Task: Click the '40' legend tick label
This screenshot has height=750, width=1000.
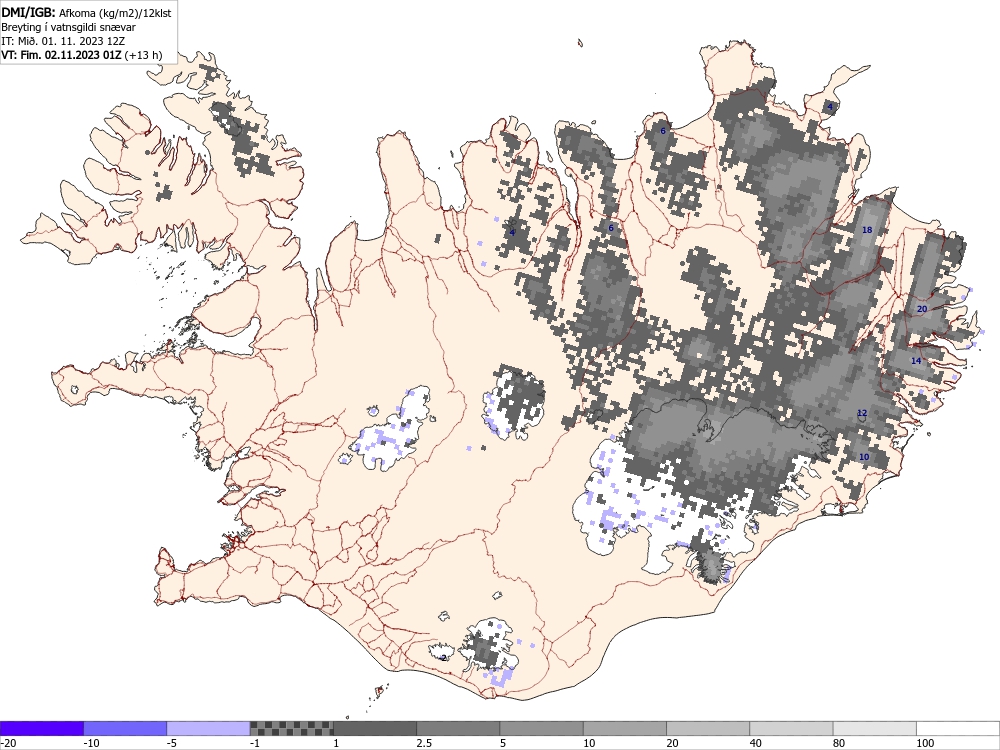Action: (756, 743)
